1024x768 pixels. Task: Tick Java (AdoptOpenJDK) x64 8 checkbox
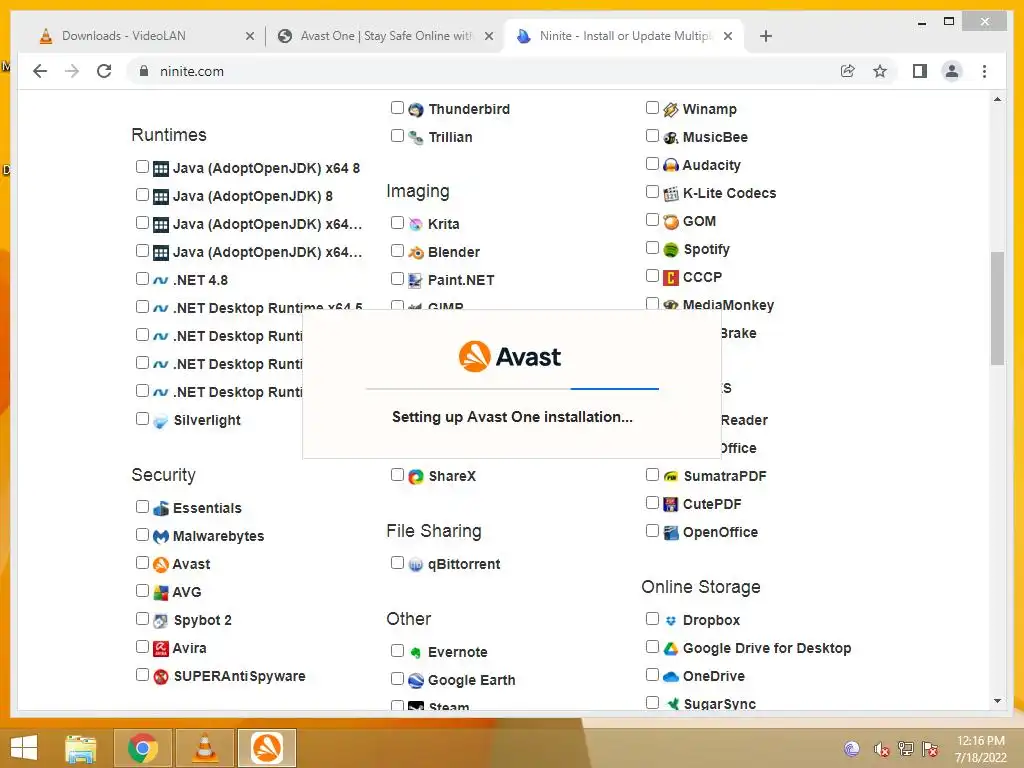click(x=142, y=167)
